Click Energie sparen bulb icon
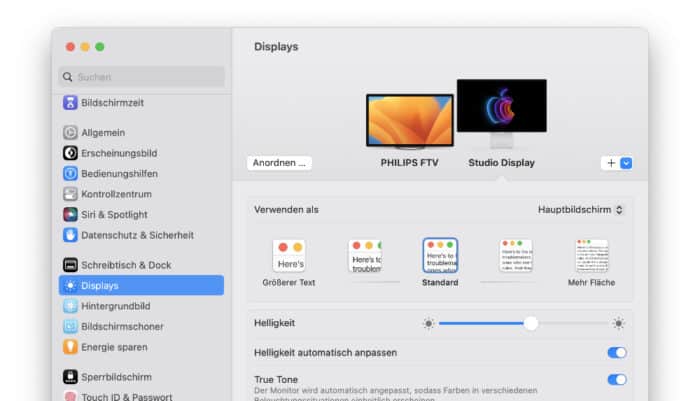 coord(70,347)
